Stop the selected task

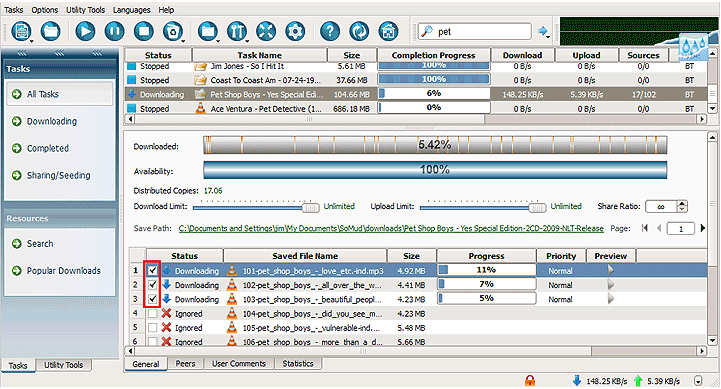click(144, 31)
